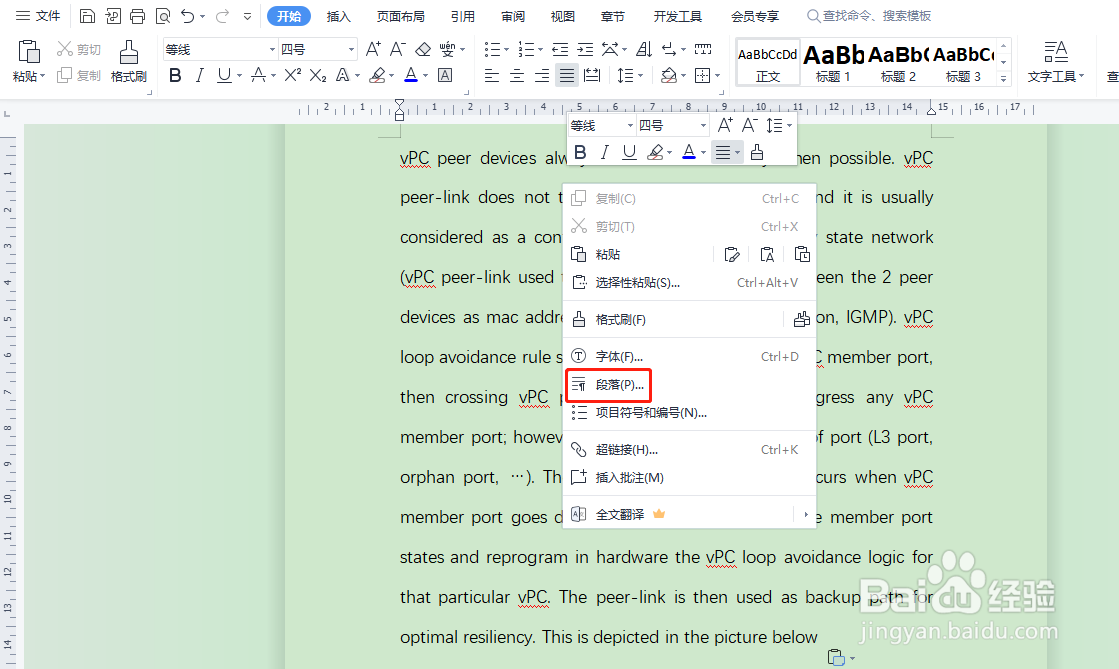Toggle justify alignment in ribbon
Screen dimensions: 1119x669
pyautogui.click(x=567, y=75)
